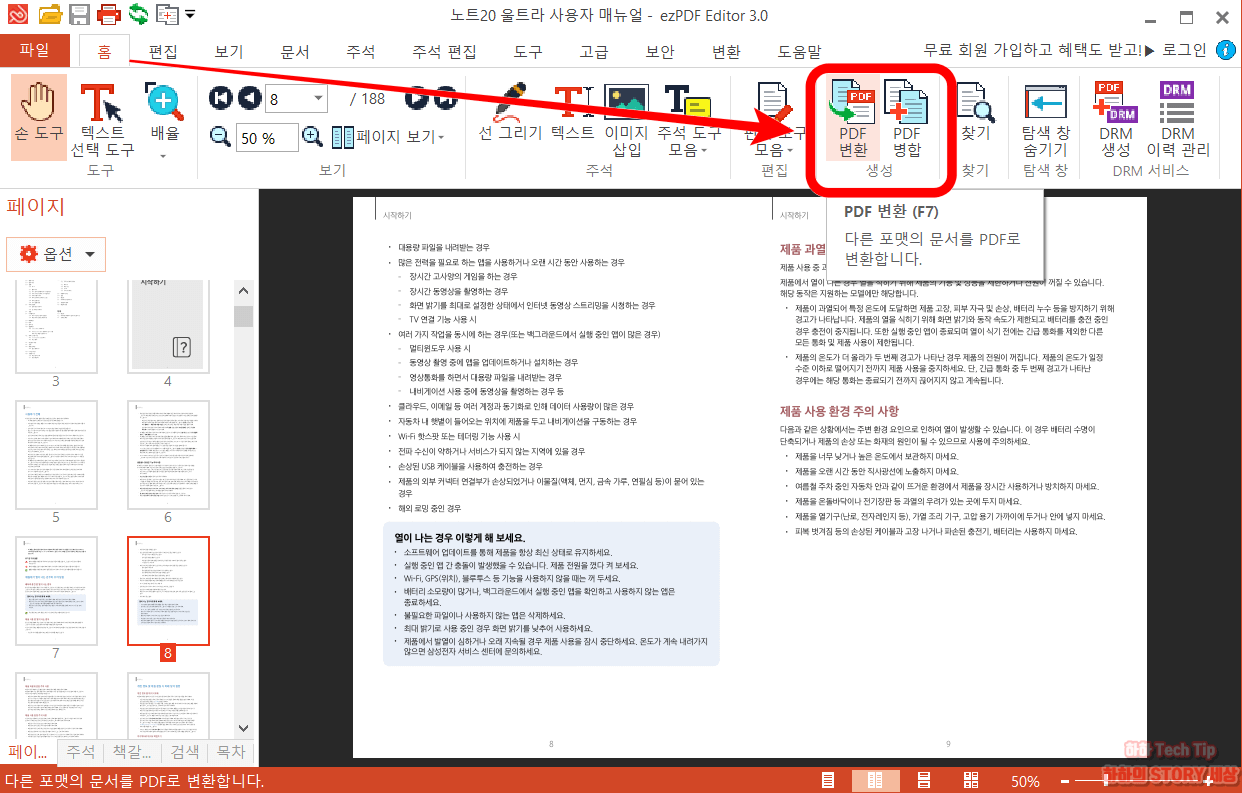Click thumbnail panel scroll-up arrow
This screenshot has width=1242, height=793.
243,291
